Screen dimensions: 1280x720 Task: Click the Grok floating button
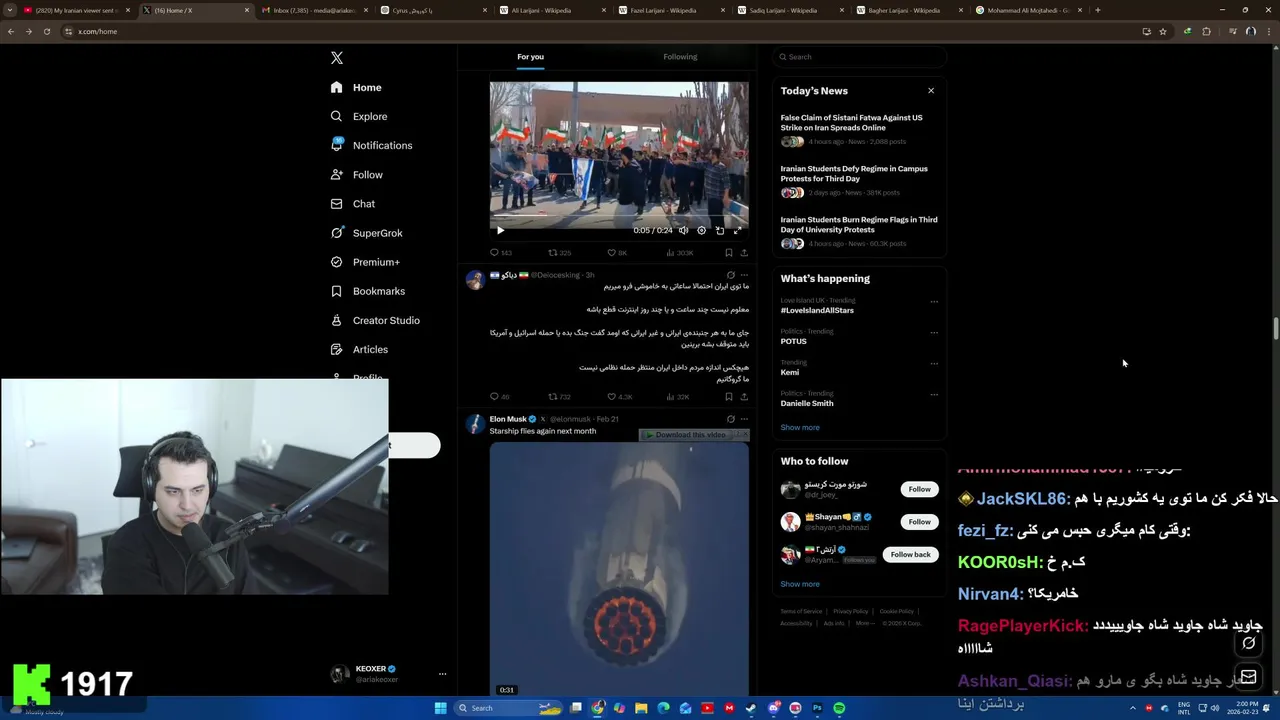[x=1248, y=643]
